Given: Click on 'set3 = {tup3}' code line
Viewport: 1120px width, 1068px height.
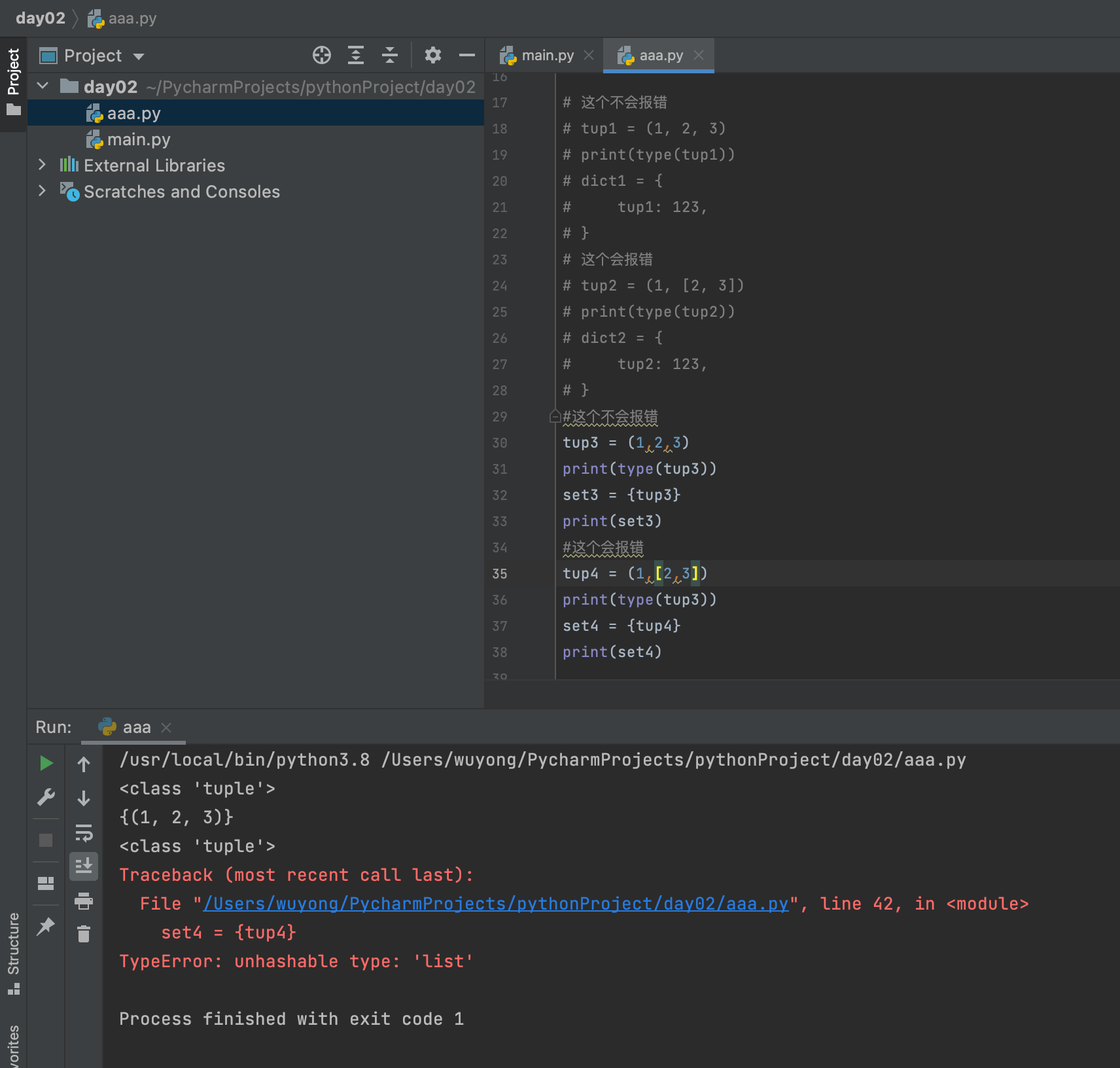Looking at the screenshot, I should pos(621,495).
